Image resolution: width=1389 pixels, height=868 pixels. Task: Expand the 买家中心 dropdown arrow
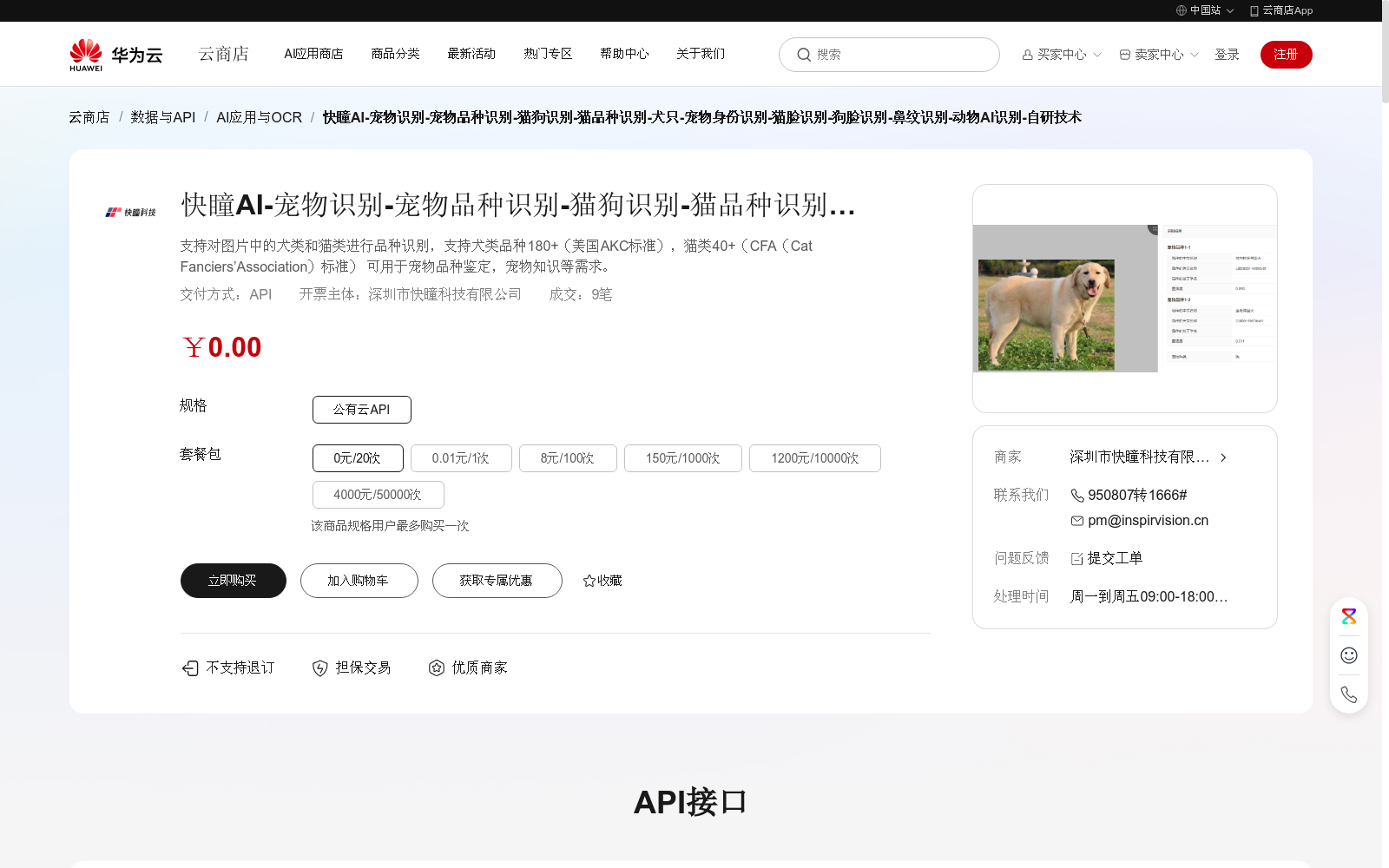1097,55
